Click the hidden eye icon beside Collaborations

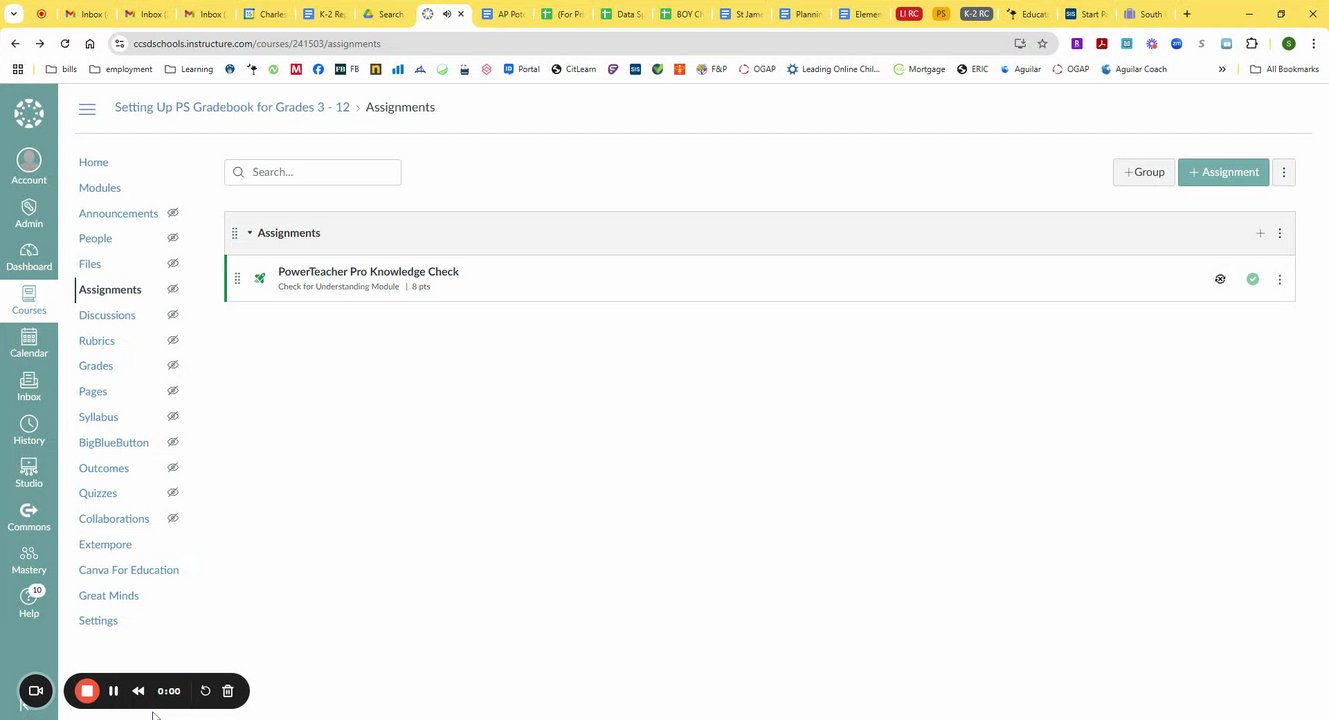click(x=173, y=518)
